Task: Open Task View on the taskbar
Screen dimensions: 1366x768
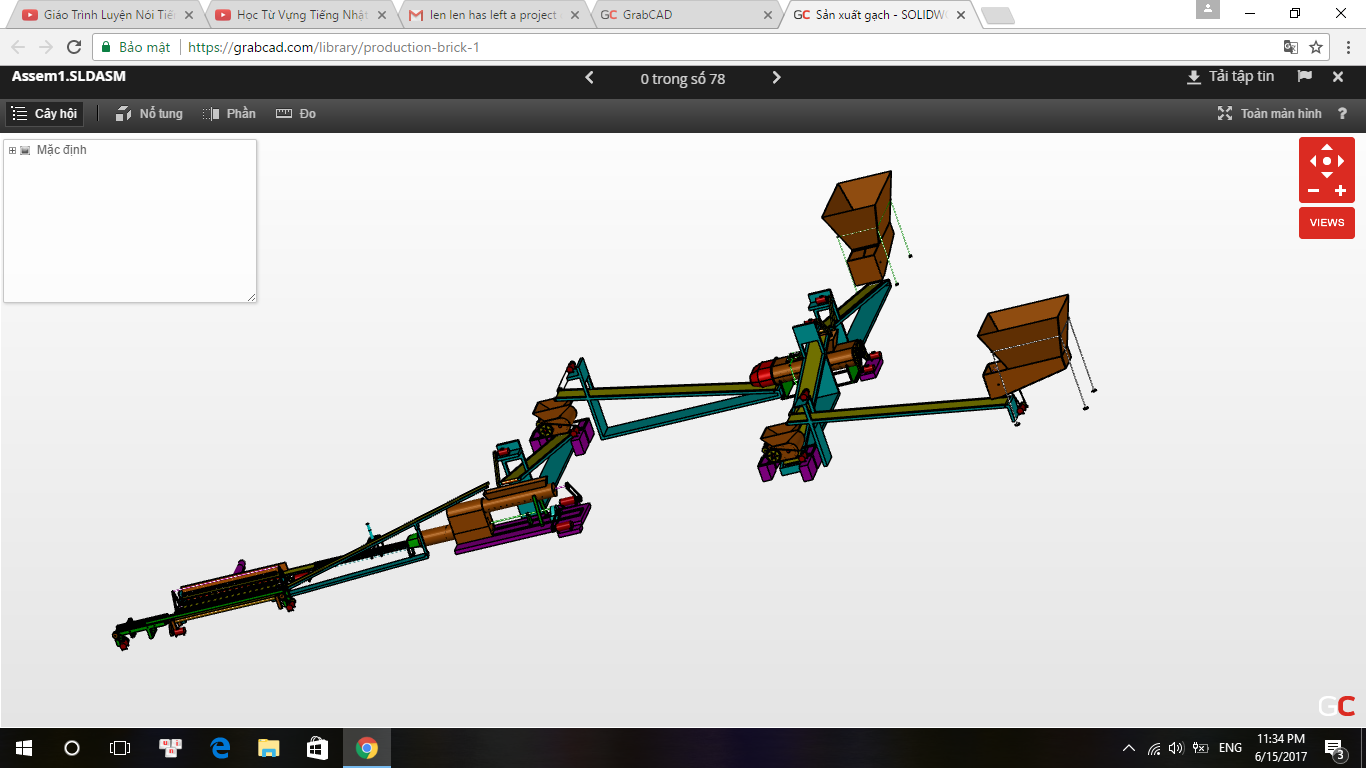Action: (x=120, y=748)
